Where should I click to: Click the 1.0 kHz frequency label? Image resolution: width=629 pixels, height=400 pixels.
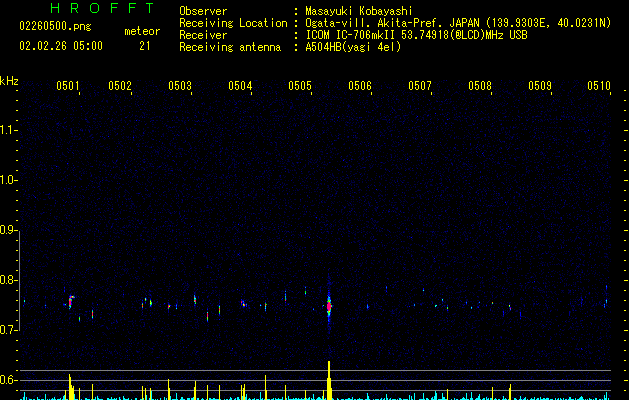point(8,180)
